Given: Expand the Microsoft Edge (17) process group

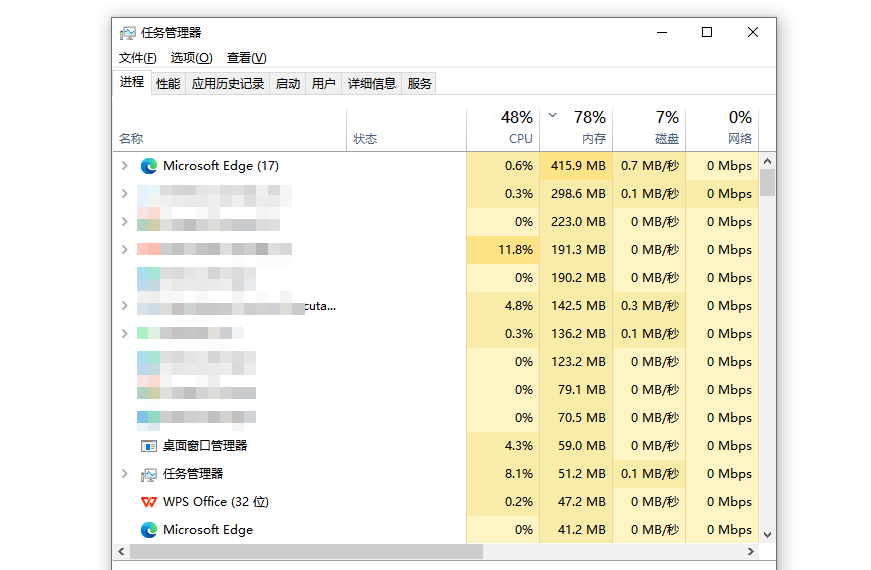Looking at the screenshot, I should pos(124,166).
